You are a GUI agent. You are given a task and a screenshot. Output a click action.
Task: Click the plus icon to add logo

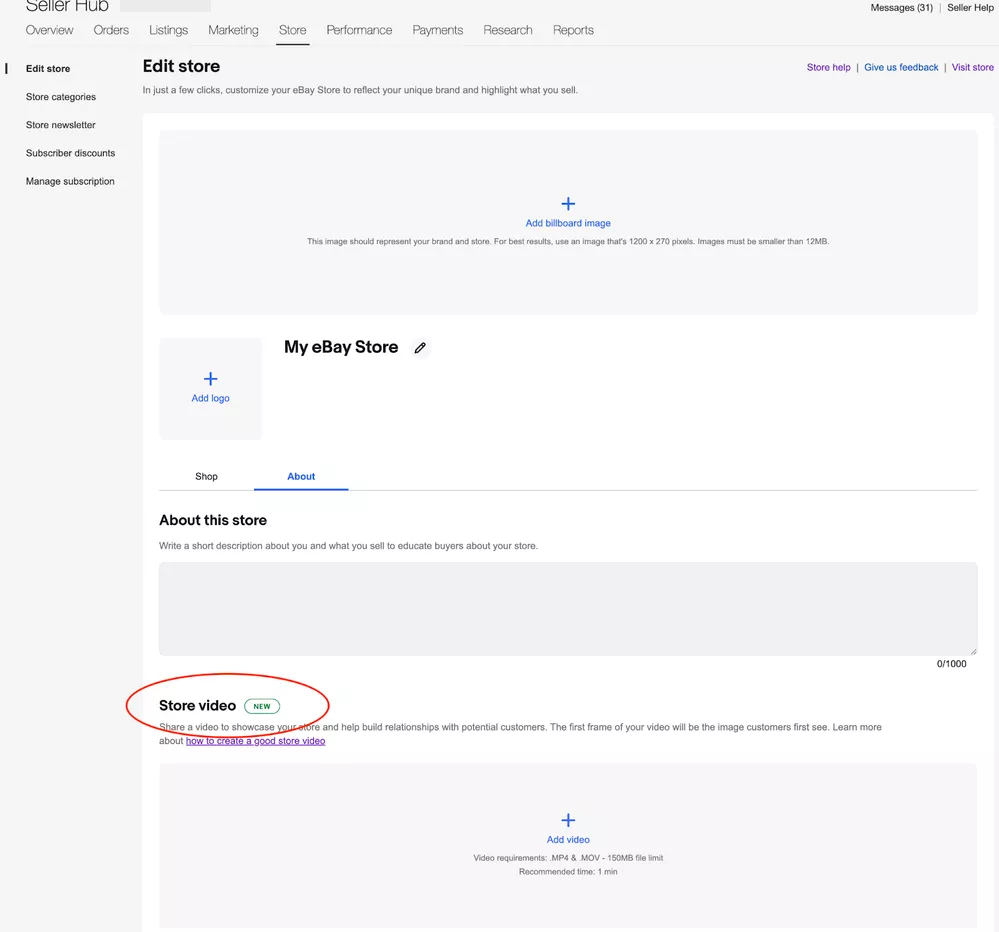tap(210, 379)
